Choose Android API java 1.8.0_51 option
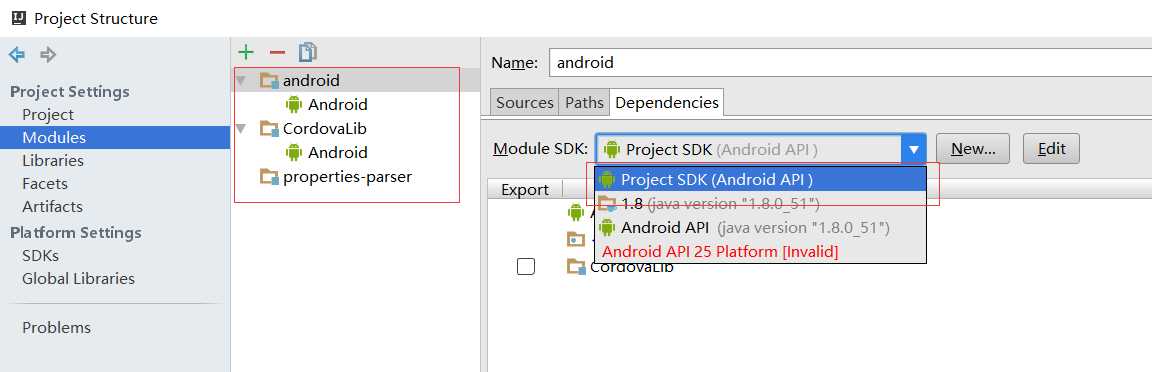Viewport: 1152px width, 372px height. coord(760,228)
